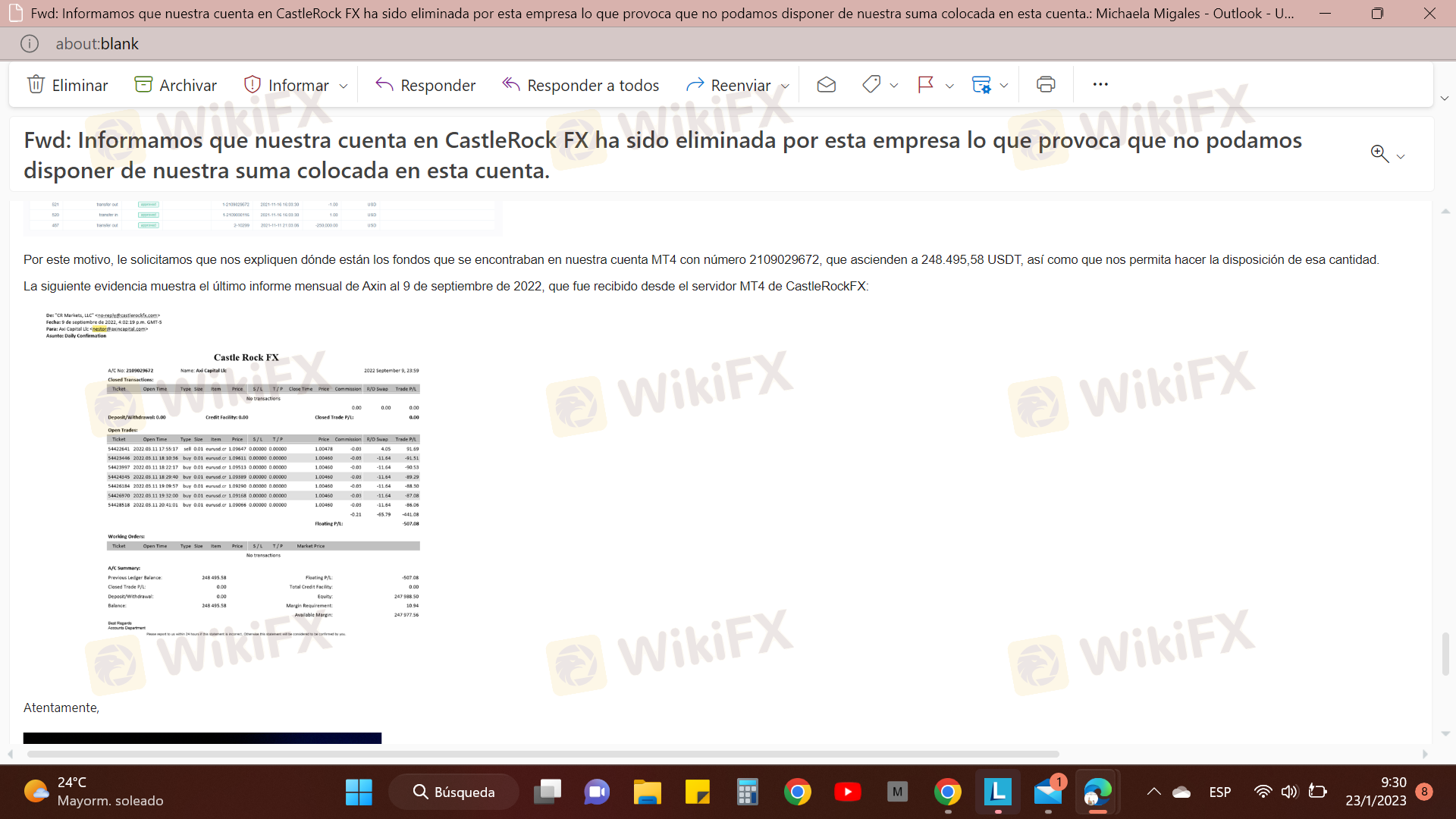
Task: Expand the tag category dropdown
Action: coord(894,86)
